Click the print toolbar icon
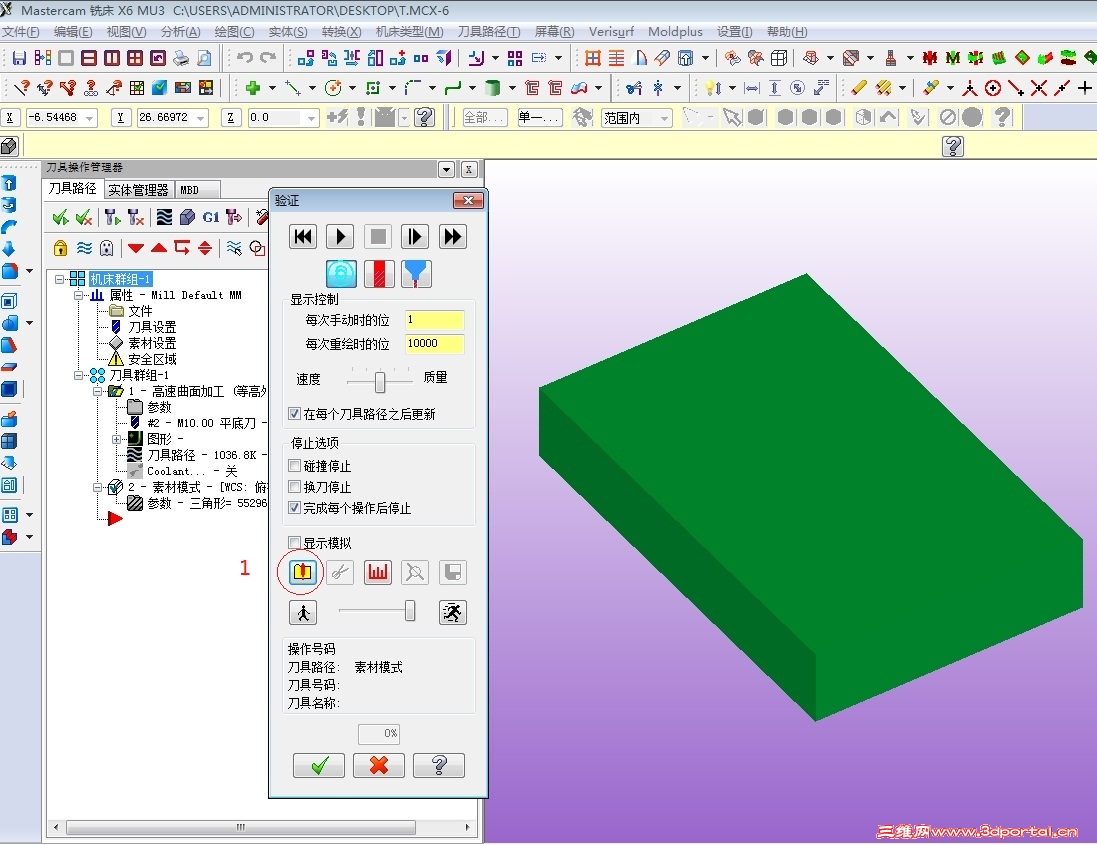Image resolution: width=1097 pixels, height=845 pixels. click(181, 58)
